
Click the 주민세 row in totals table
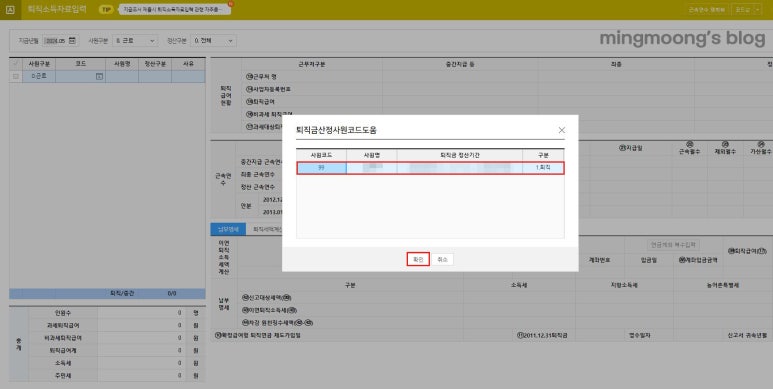tap(116, 376)
